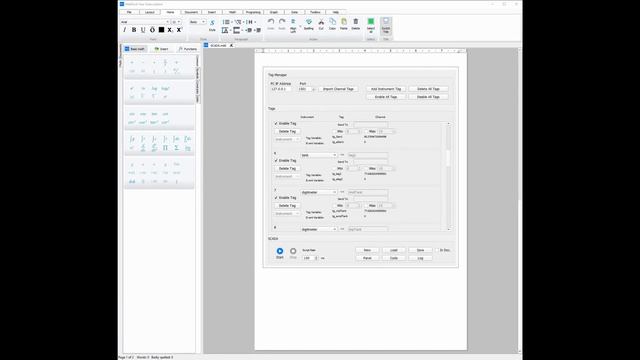
Task: Toggle the Max checkbox in tag 6 section
Action: click(366, 169)
